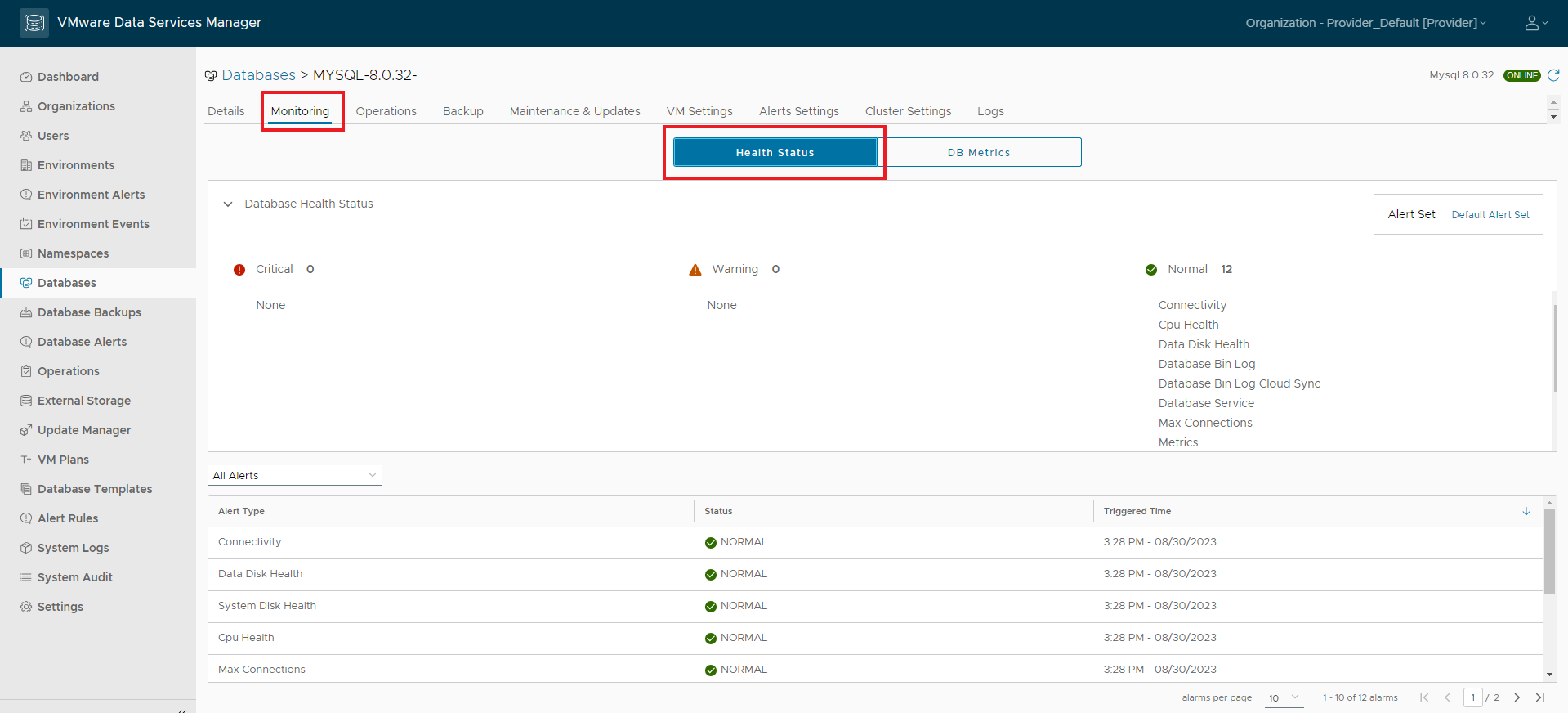
Task: Open the user account menu icon
Action: (x=1536, y=23)
